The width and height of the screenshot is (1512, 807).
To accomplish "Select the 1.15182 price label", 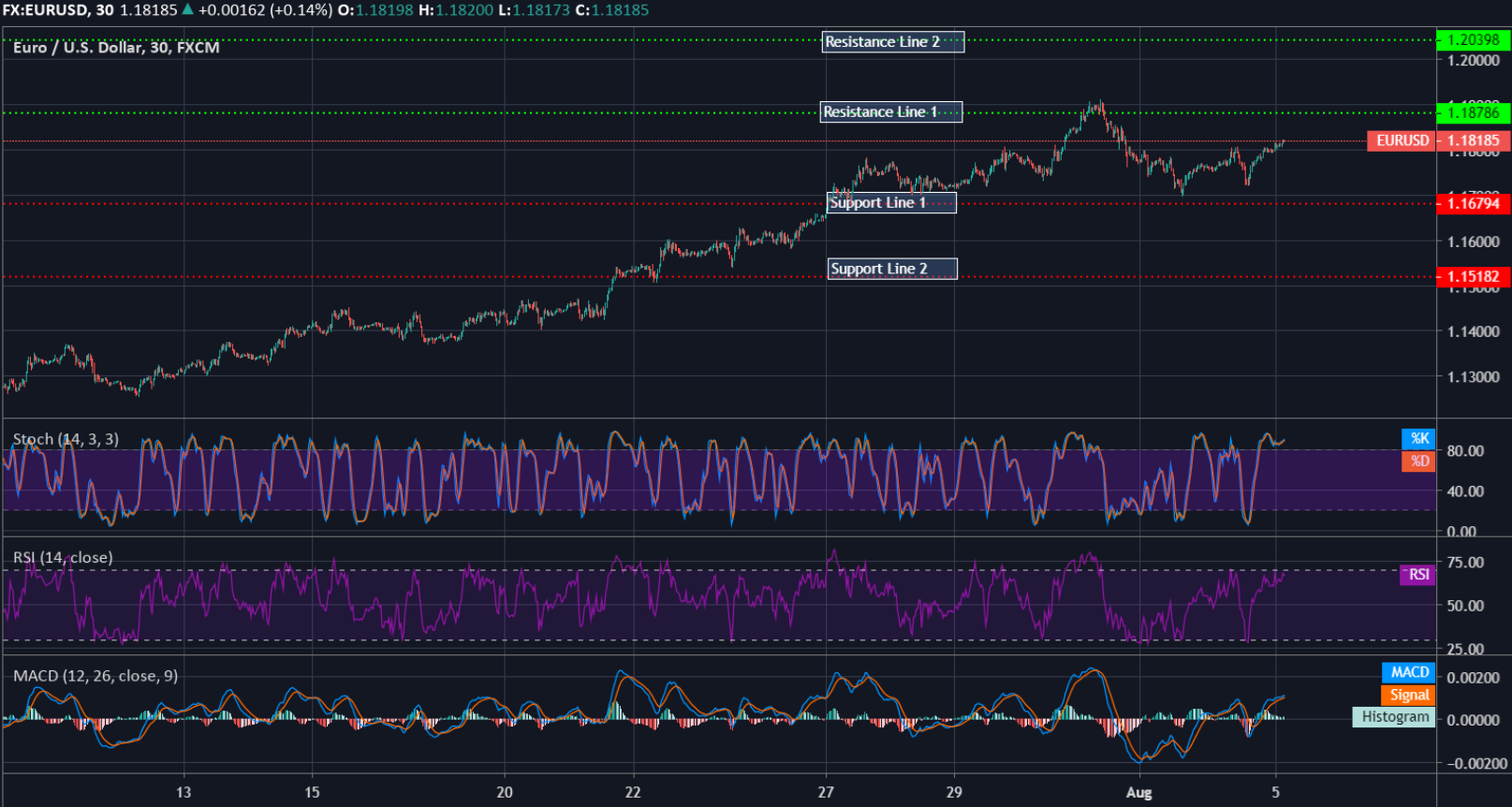I will point(1474,276).
